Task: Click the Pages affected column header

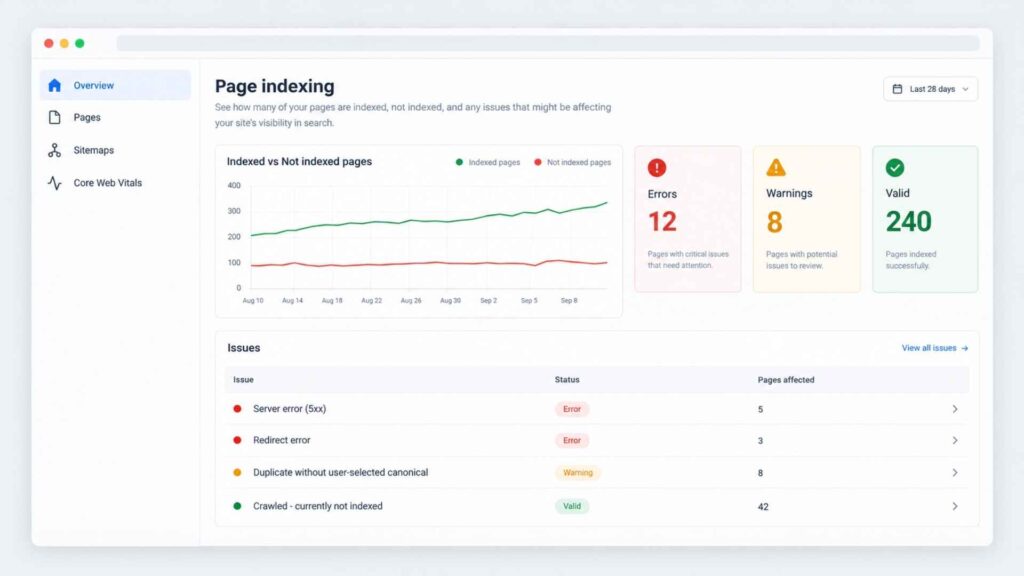Action: [786, 379]
